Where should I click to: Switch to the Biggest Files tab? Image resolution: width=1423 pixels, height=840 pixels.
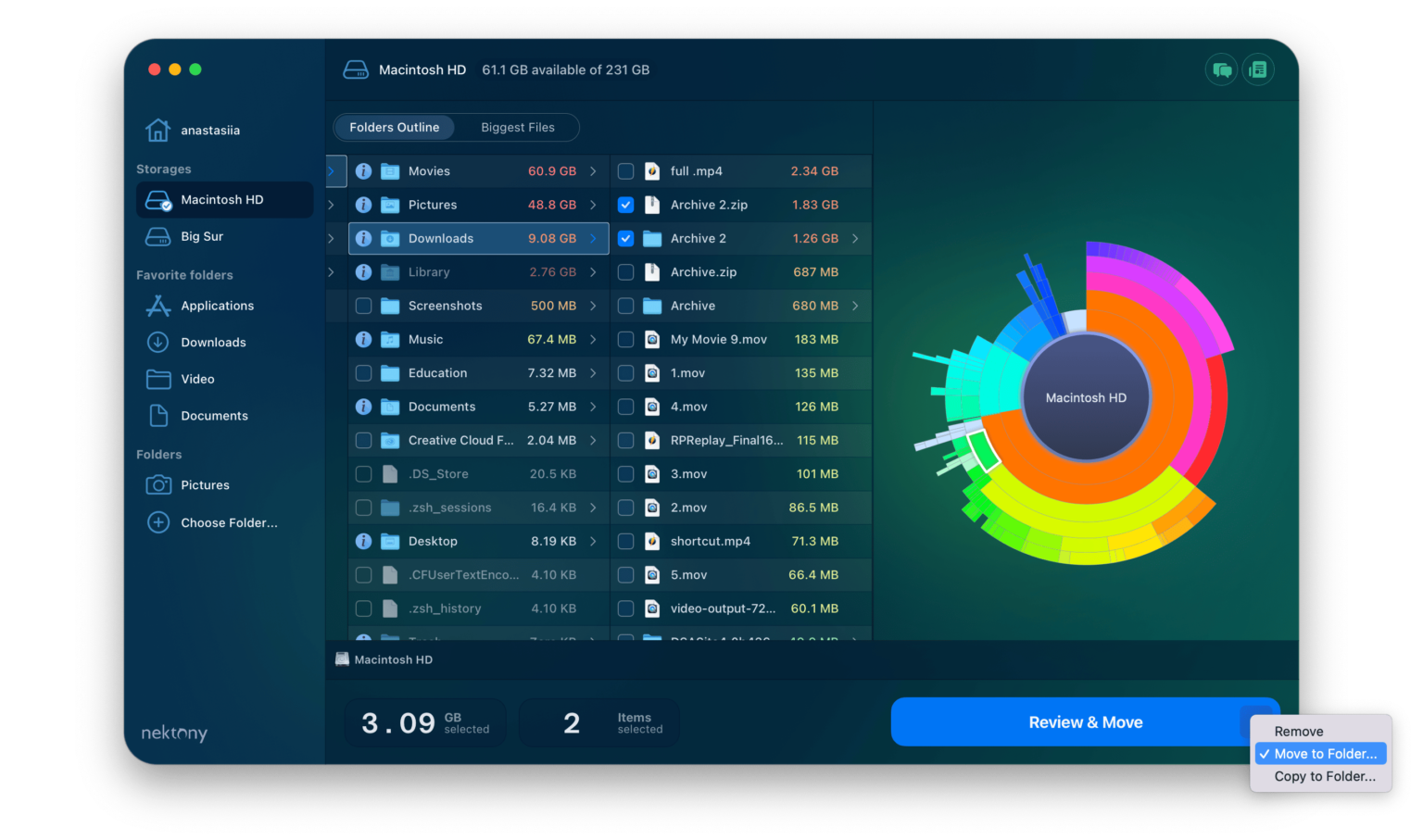(518, 127)
